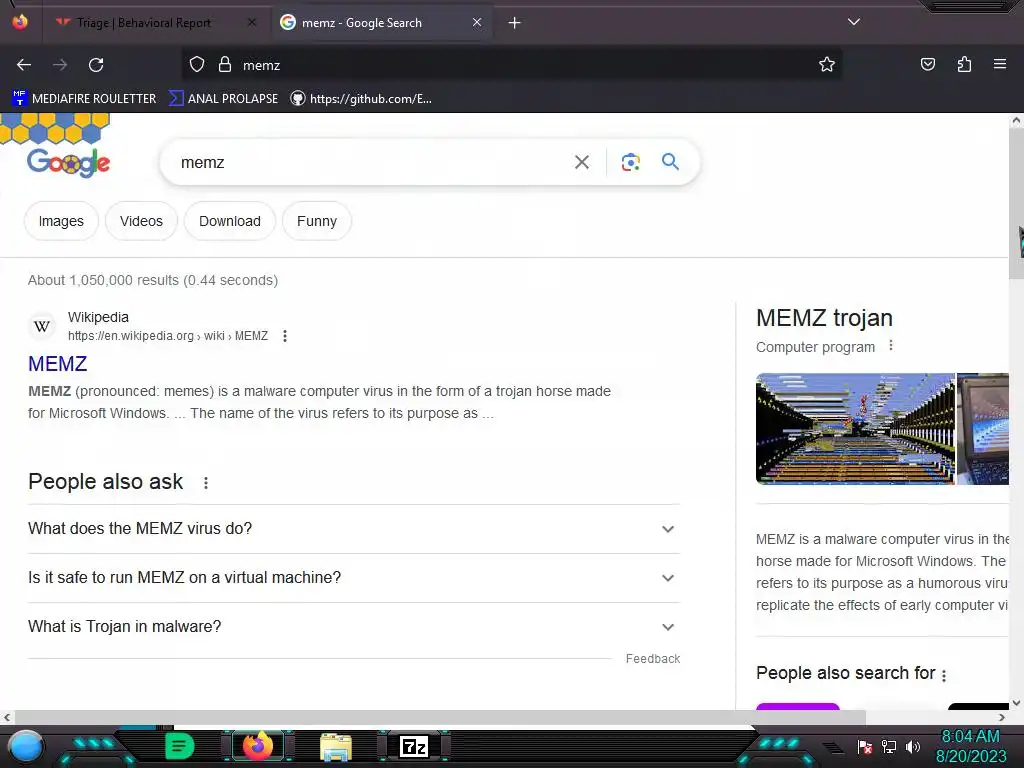Click the scroll right arrow
The height and width of the screenshot is (768, 1024).
tap(1002, 718)
